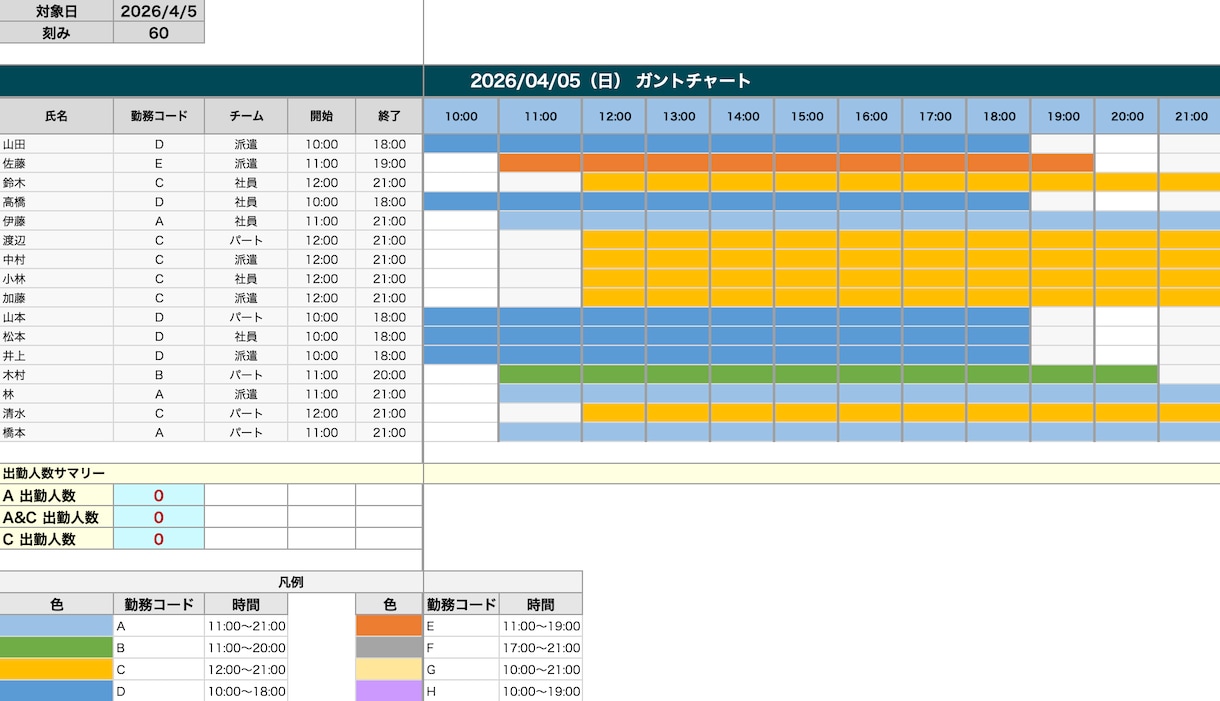Select the target date cell 2026/4/5

click(x=159, y=12)
